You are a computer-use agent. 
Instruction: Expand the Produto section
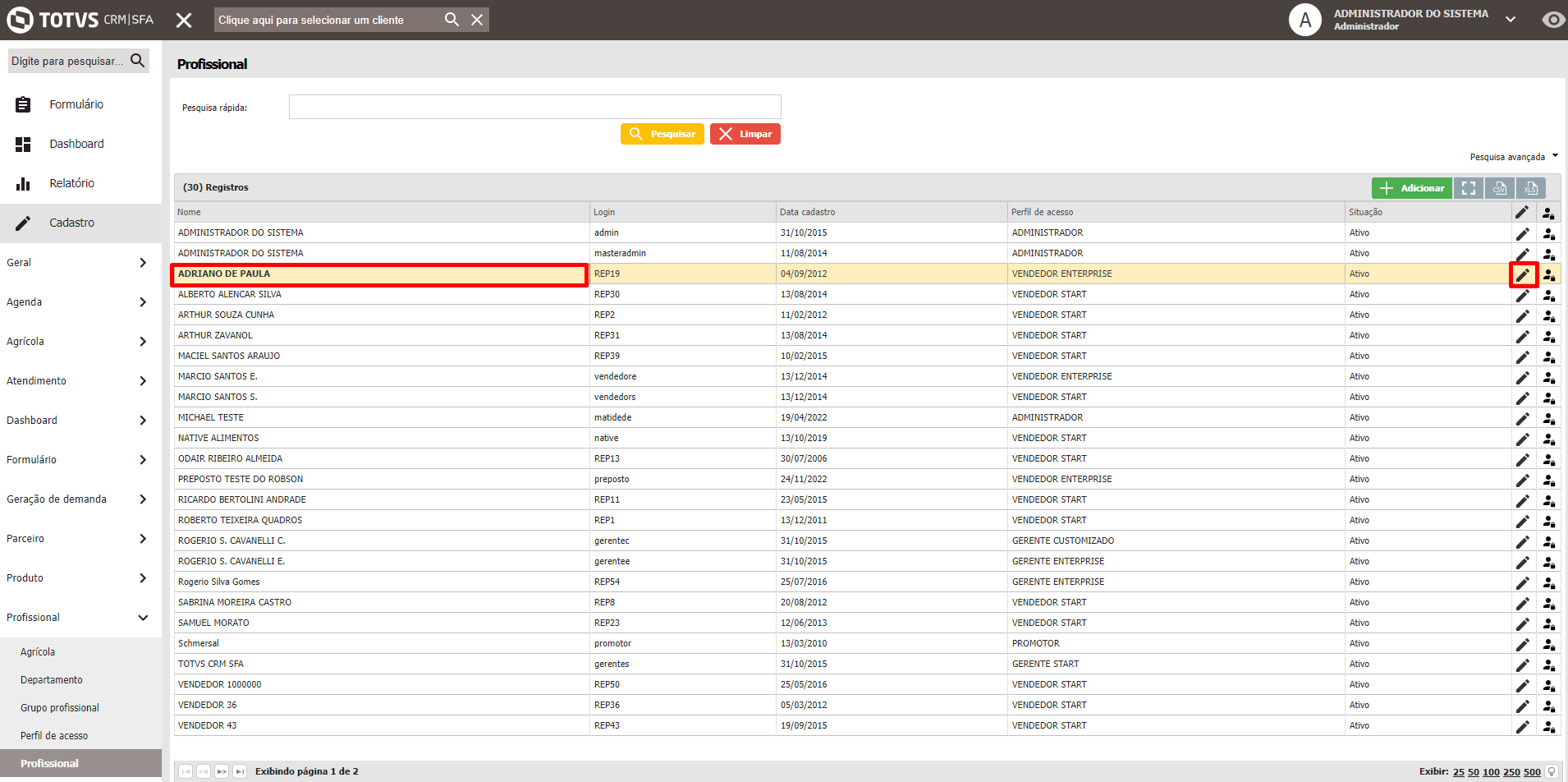coord(80,578)
